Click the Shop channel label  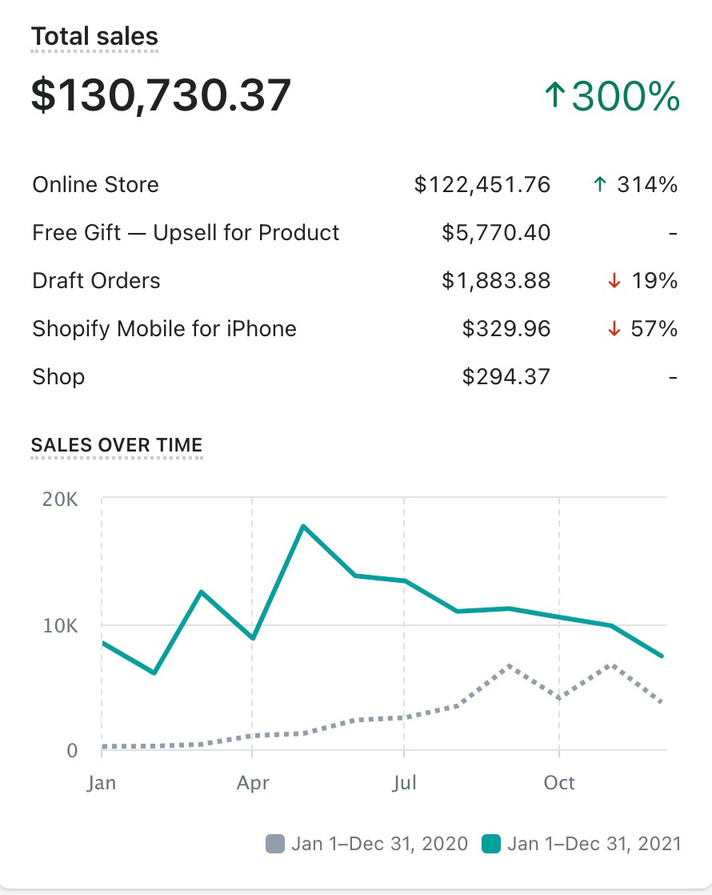click(58, 377)
